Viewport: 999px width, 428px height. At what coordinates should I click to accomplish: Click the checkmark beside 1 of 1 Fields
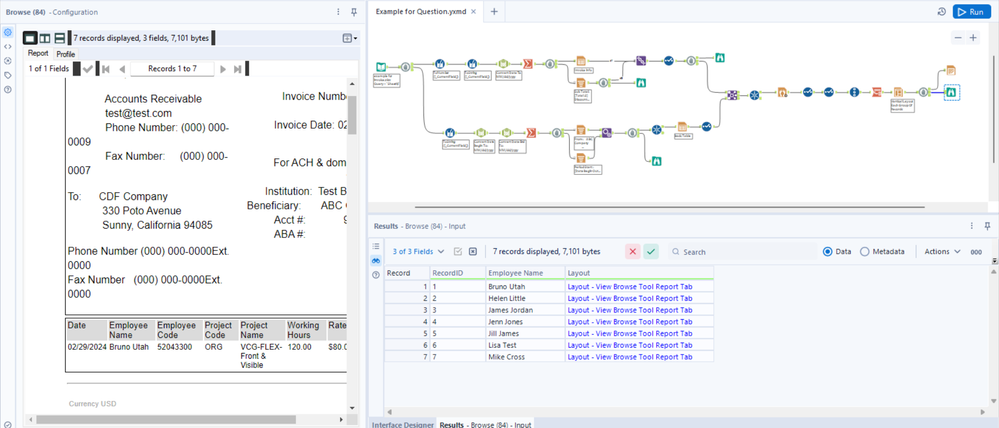88,69
